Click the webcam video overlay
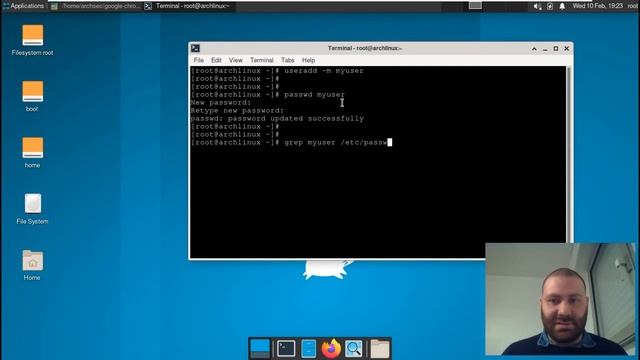This screenshot has height=360, width=640. pos(560,299)
